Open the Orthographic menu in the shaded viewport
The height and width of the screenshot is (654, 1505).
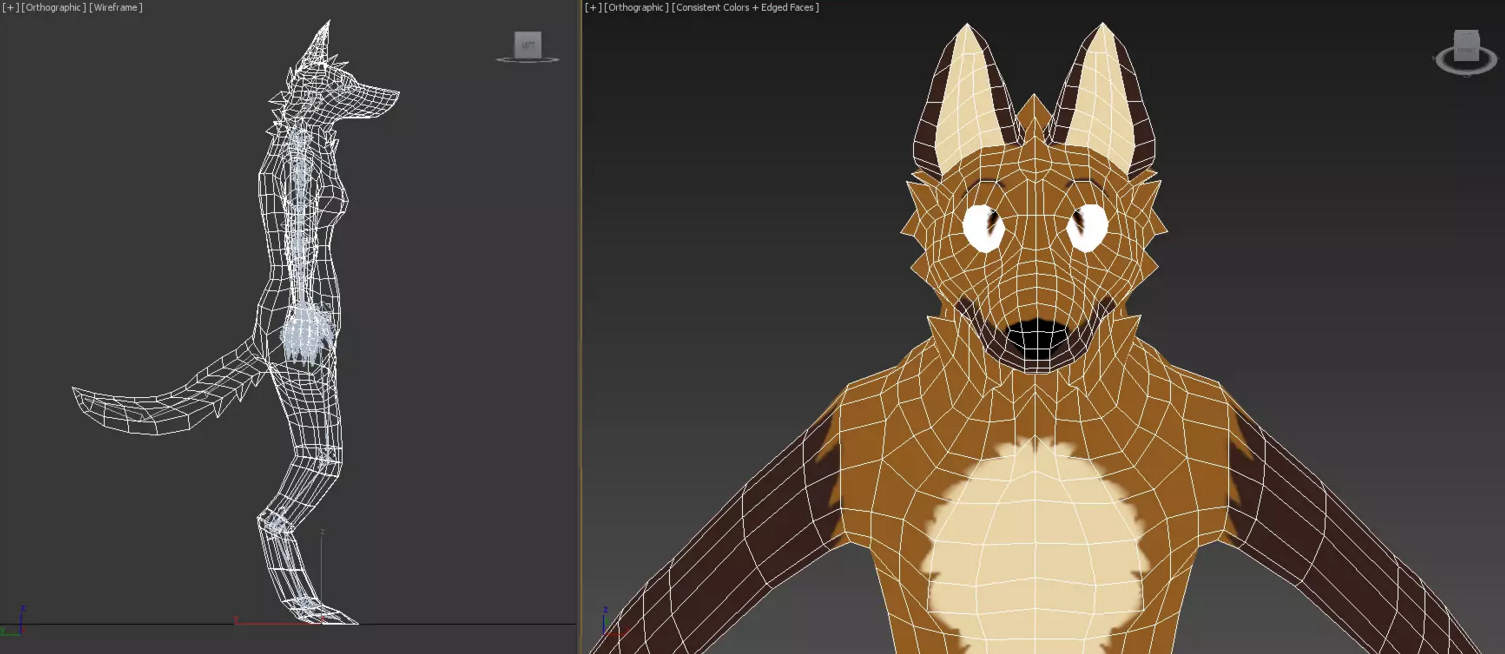click(636, 8)
